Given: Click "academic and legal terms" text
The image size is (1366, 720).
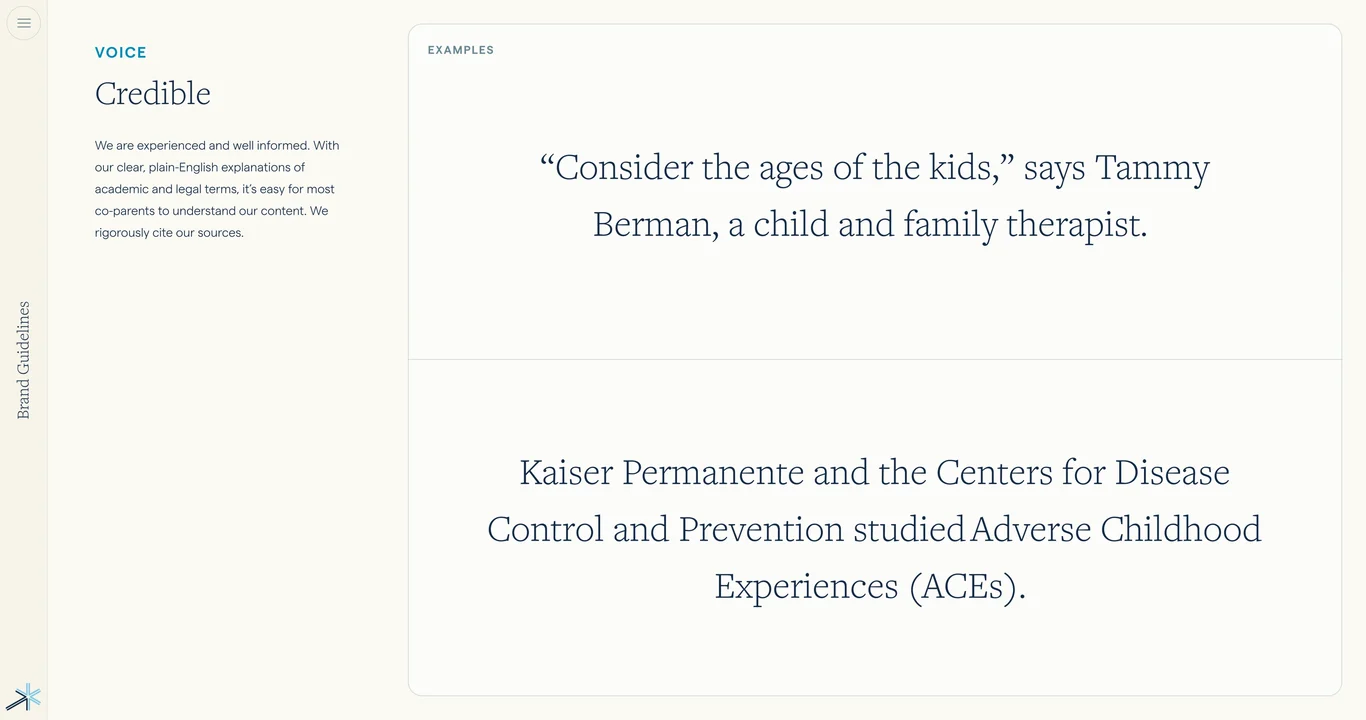Looking at the screenshot, I should (166, 189).
